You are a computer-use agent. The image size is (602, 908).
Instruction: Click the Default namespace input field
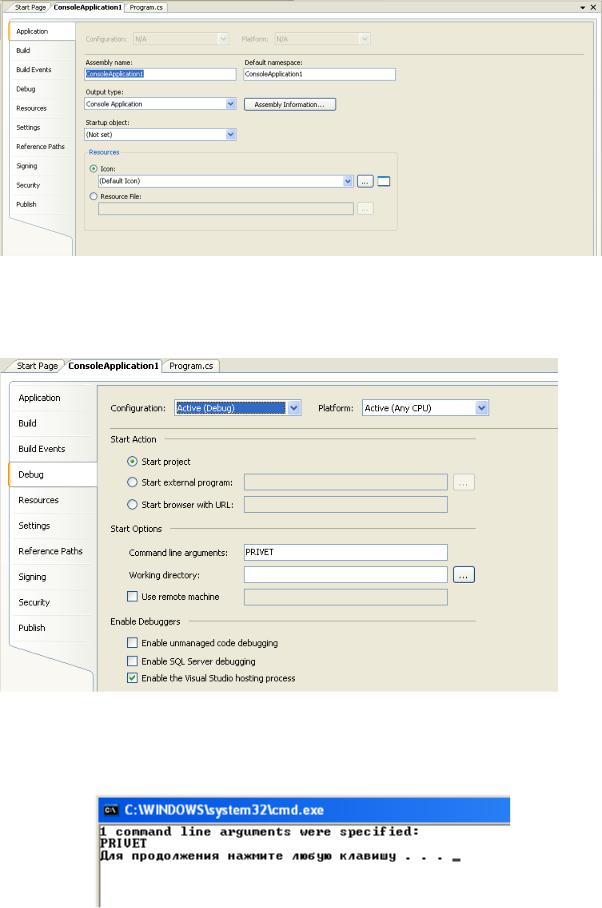pyautogui.click(x=320, y=74)
